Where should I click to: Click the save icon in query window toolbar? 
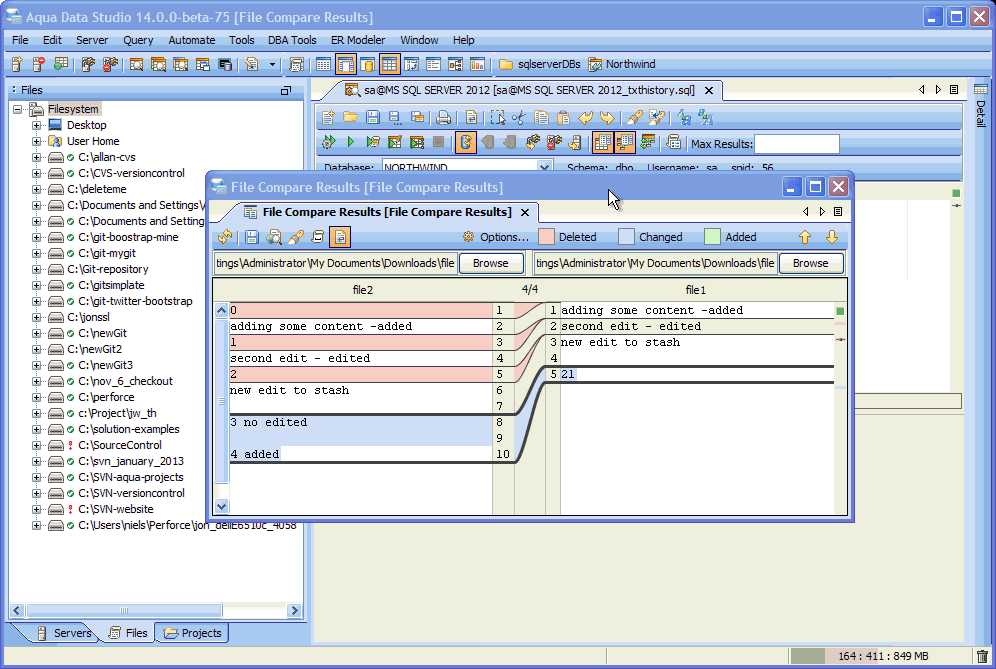coord(372,118)
